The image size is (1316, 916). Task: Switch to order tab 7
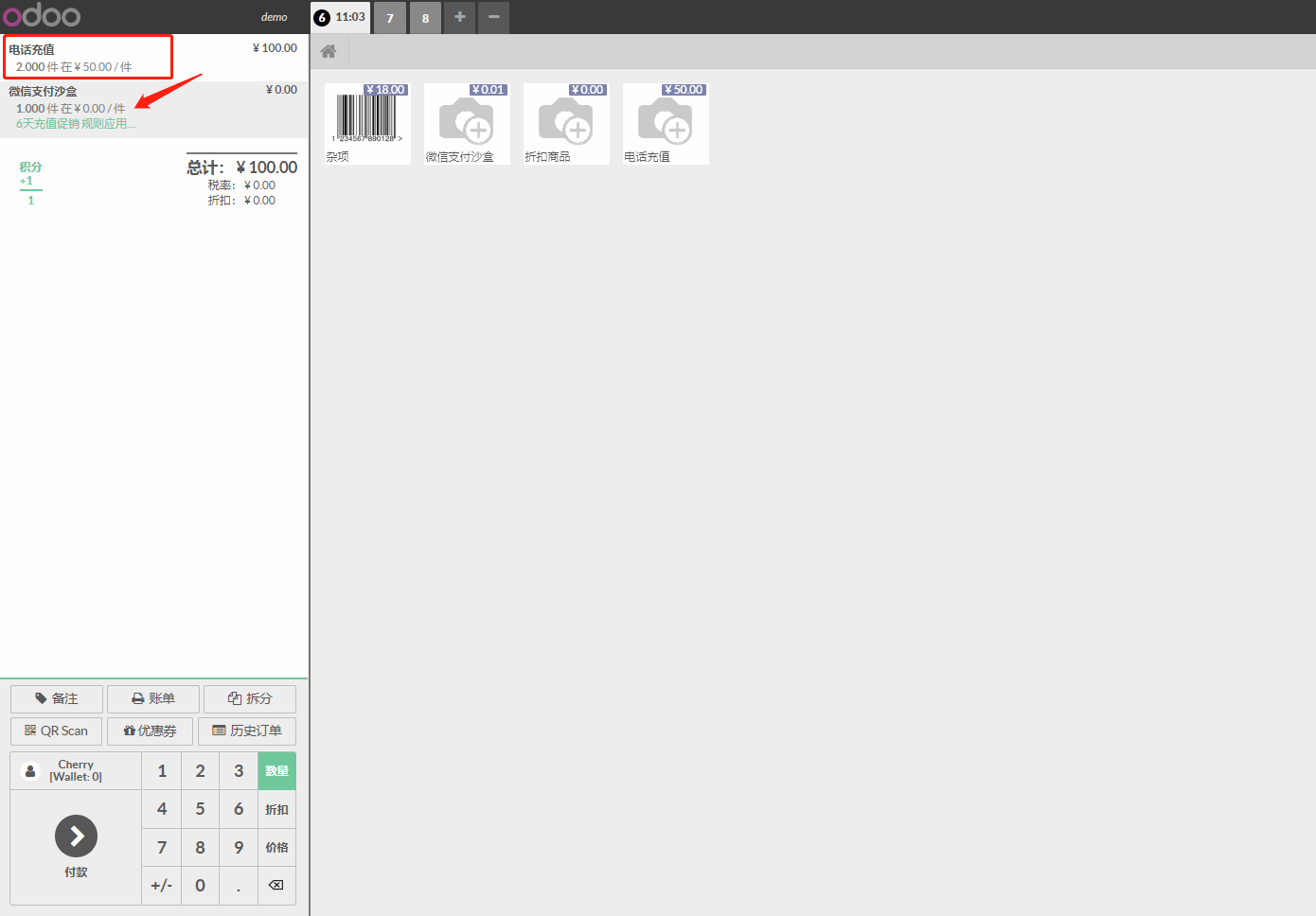coord(390,18)
